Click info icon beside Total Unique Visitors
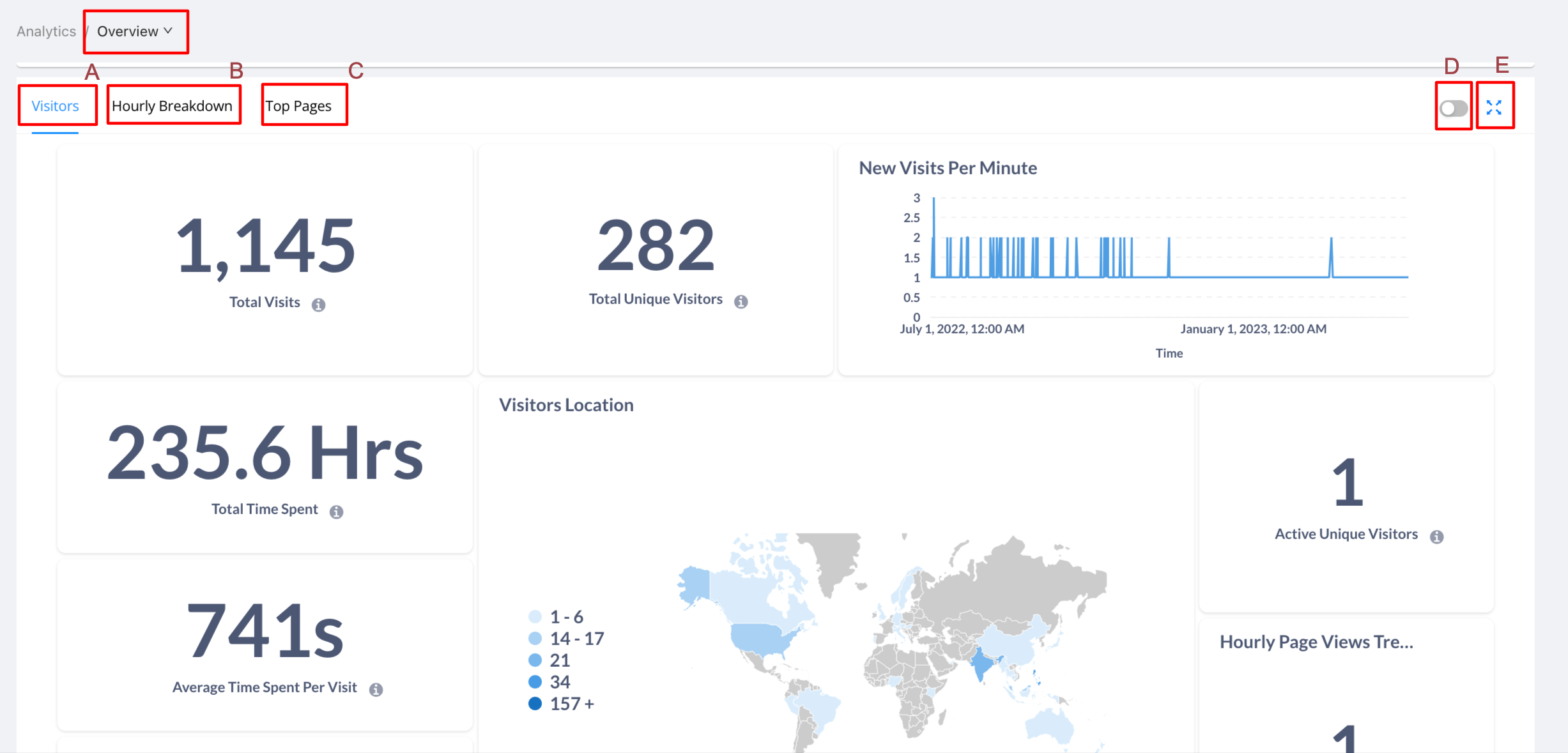The width and height of the screenshot is (1568, 753). [741, 301]
